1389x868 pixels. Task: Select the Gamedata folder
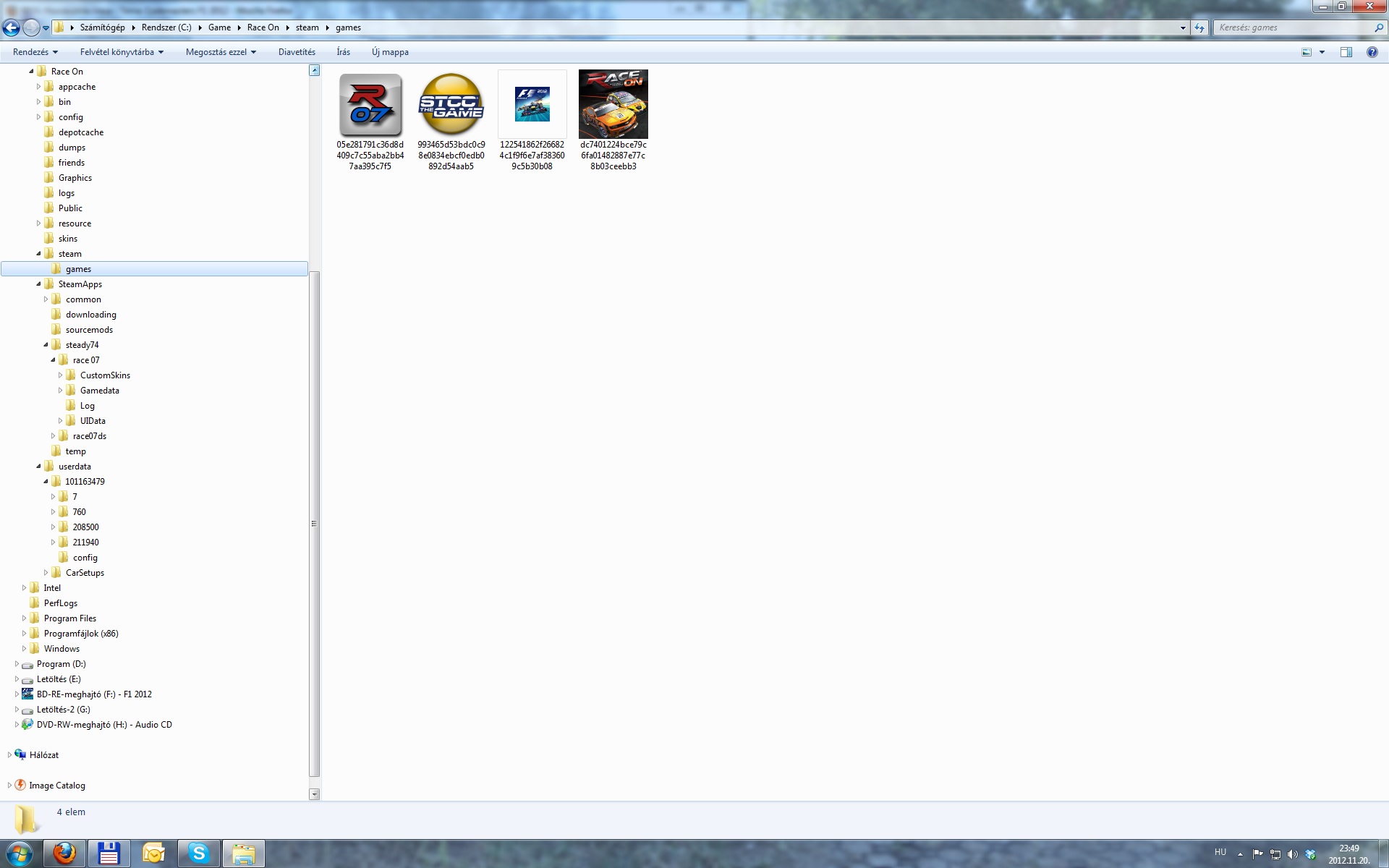[x=99, y=390]
